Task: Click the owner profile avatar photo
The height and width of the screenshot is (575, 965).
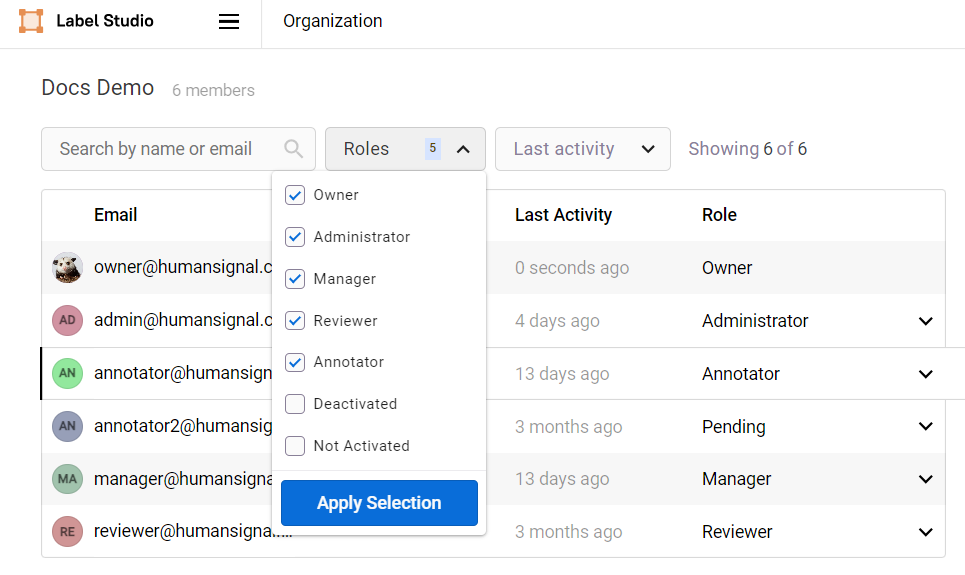Action: click(x=67, y=268)
